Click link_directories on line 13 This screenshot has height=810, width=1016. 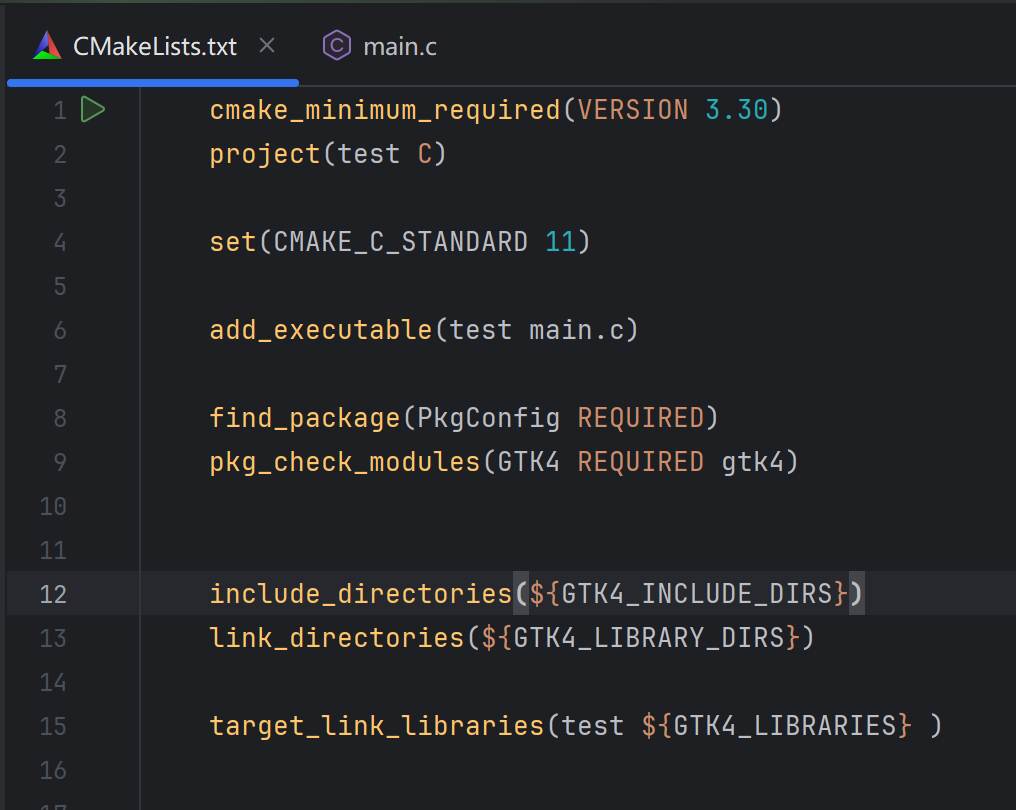[x=337, y=638]
